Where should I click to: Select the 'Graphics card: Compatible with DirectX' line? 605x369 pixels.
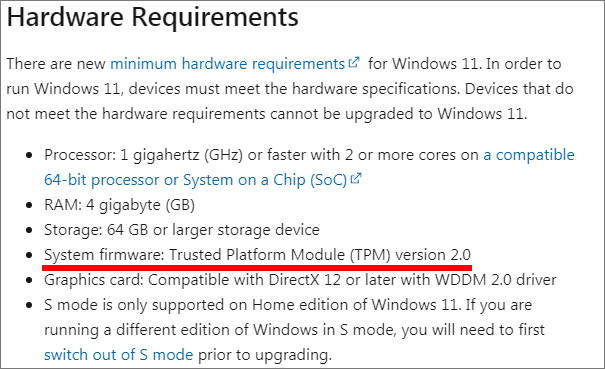[x=300, y=280]
